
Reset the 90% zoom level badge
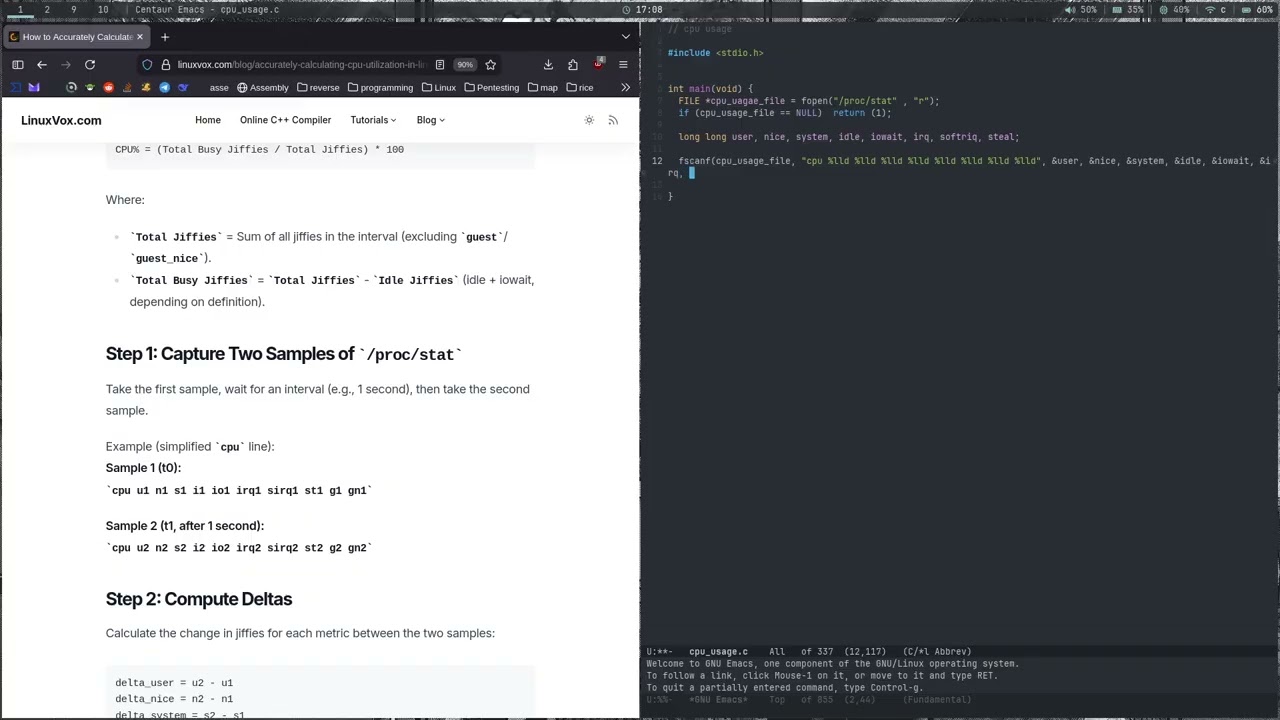pos(465,65)
